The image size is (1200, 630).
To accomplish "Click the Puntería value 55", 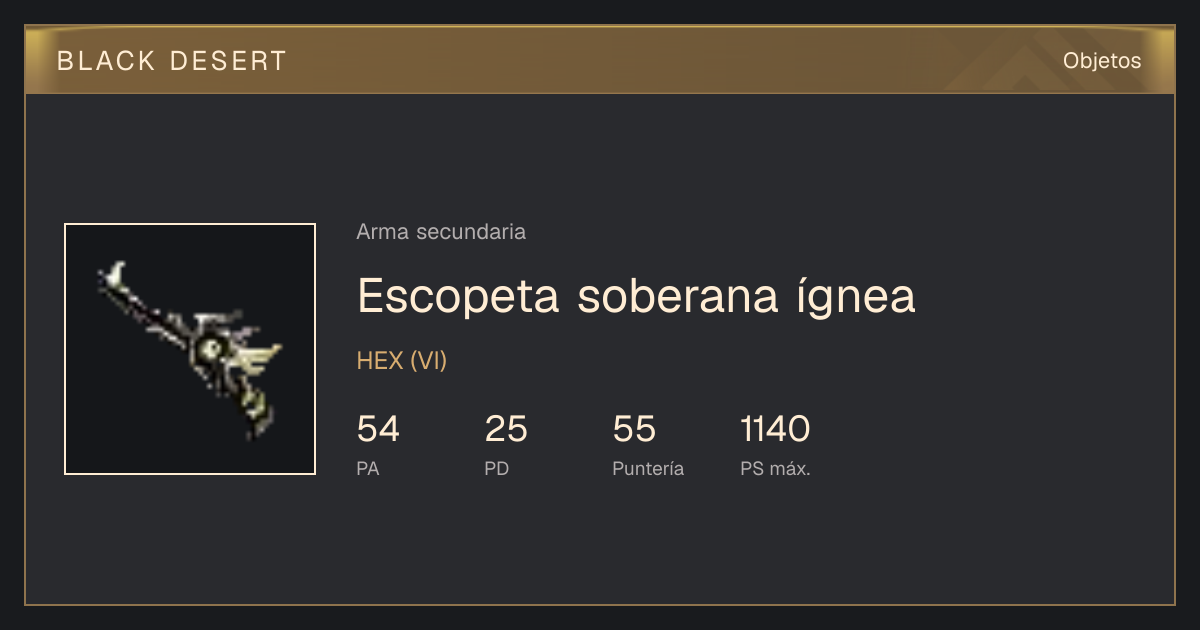I will [x=634, y=429].
